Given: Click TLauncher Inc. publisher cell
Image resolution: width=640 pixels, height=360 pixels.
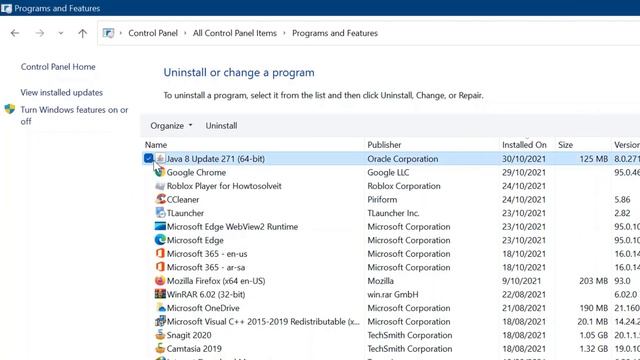Looking at the screenshot, I should pos(393,213).
